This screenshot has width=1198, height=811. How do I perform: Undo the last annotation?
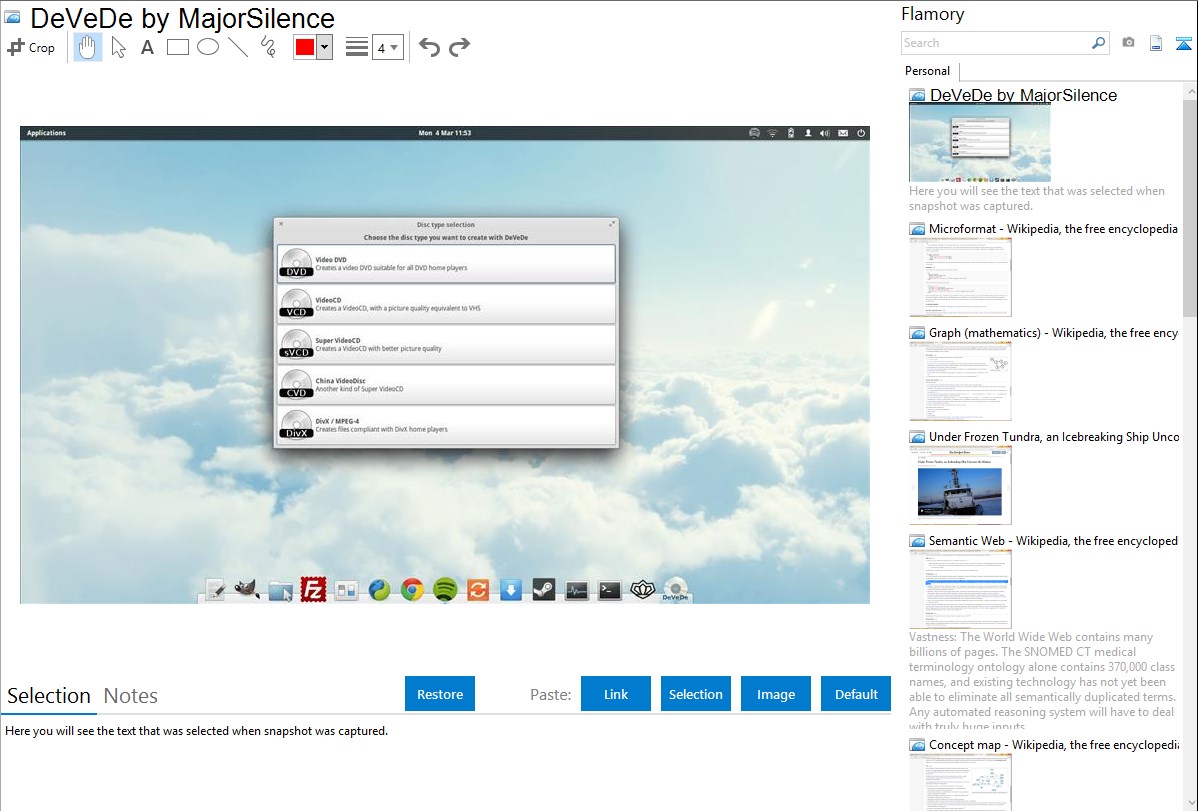click(429, 47)
